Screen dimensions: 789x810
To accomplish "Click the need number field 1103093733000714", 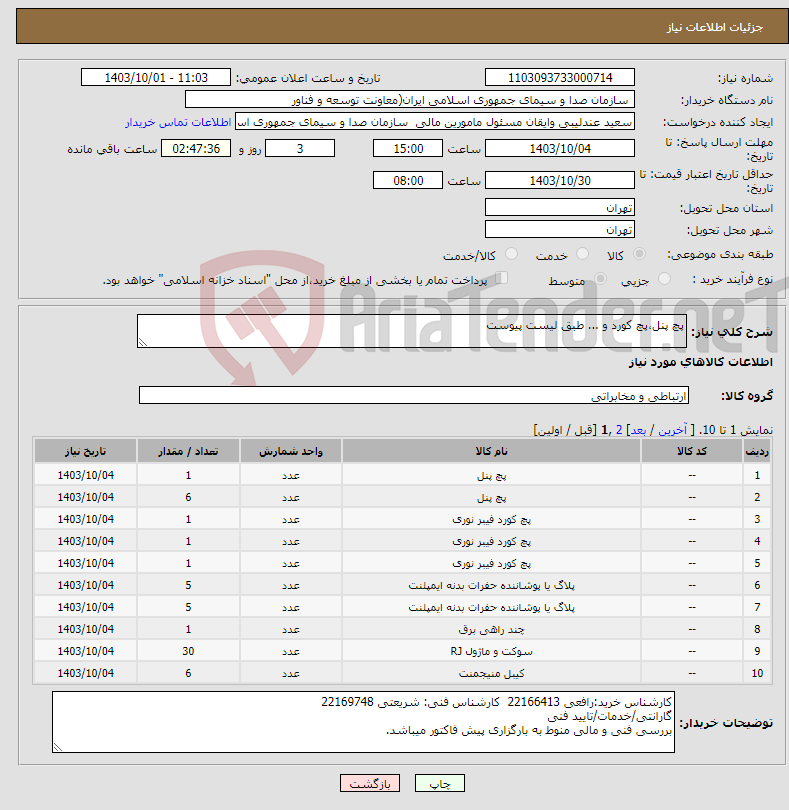I will coord(560,77).
